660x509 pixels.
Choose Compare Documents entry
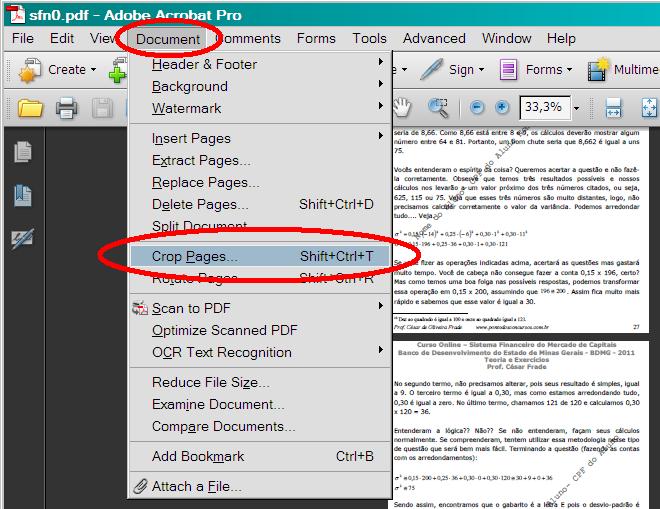(259, 426)
